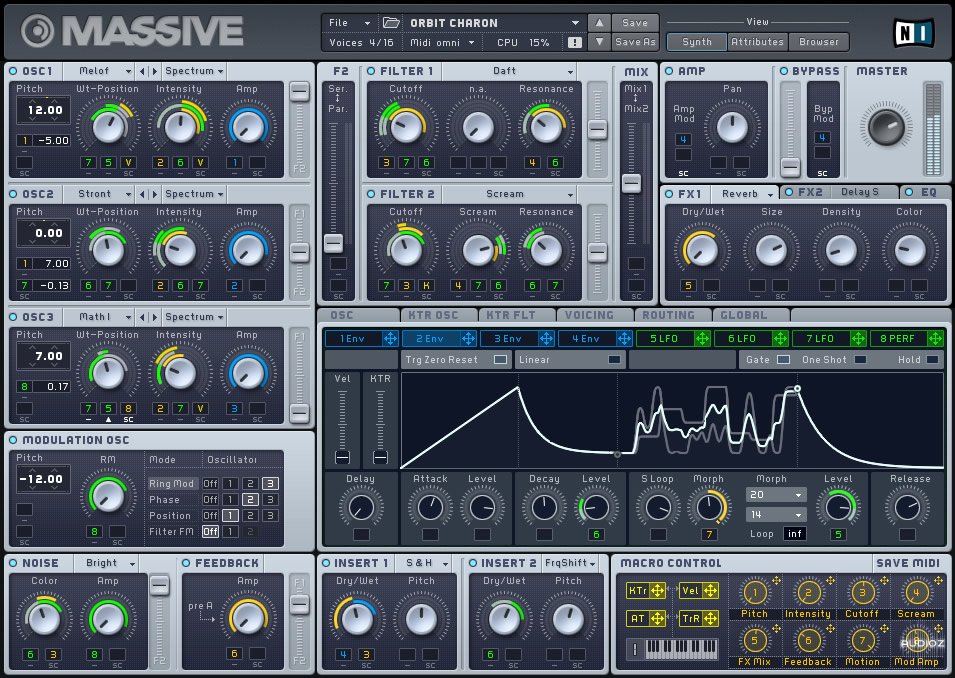Click the Mix1/Mix2 fader handle
Image resolution: width=955 pixels, height=678 pixels.
632,183
